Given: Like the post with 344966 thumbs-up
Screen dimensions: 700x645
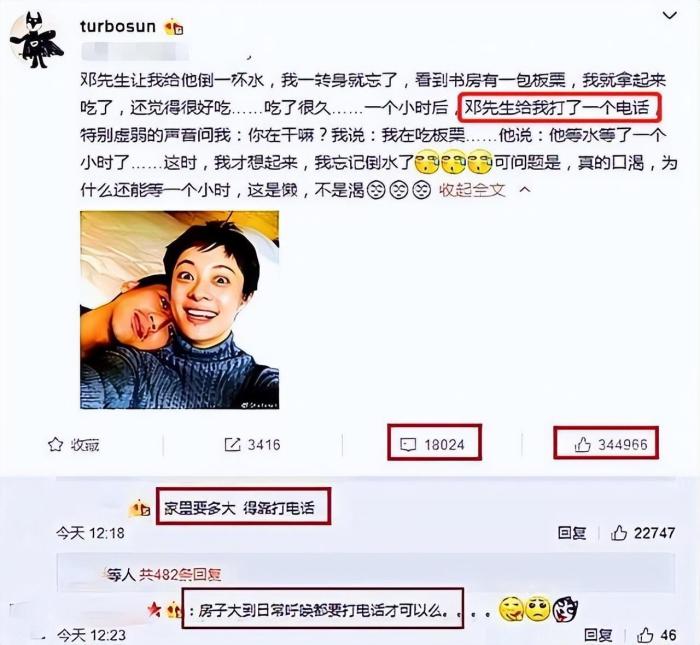Looking at the screenshot, I should (x=611, y=444).
